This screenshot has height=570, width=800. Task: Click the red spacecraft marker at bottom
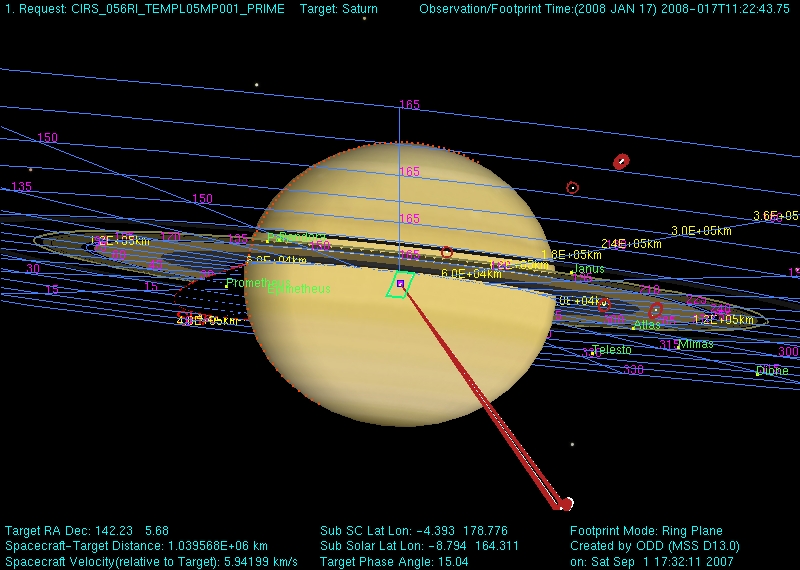coord(565,504)
